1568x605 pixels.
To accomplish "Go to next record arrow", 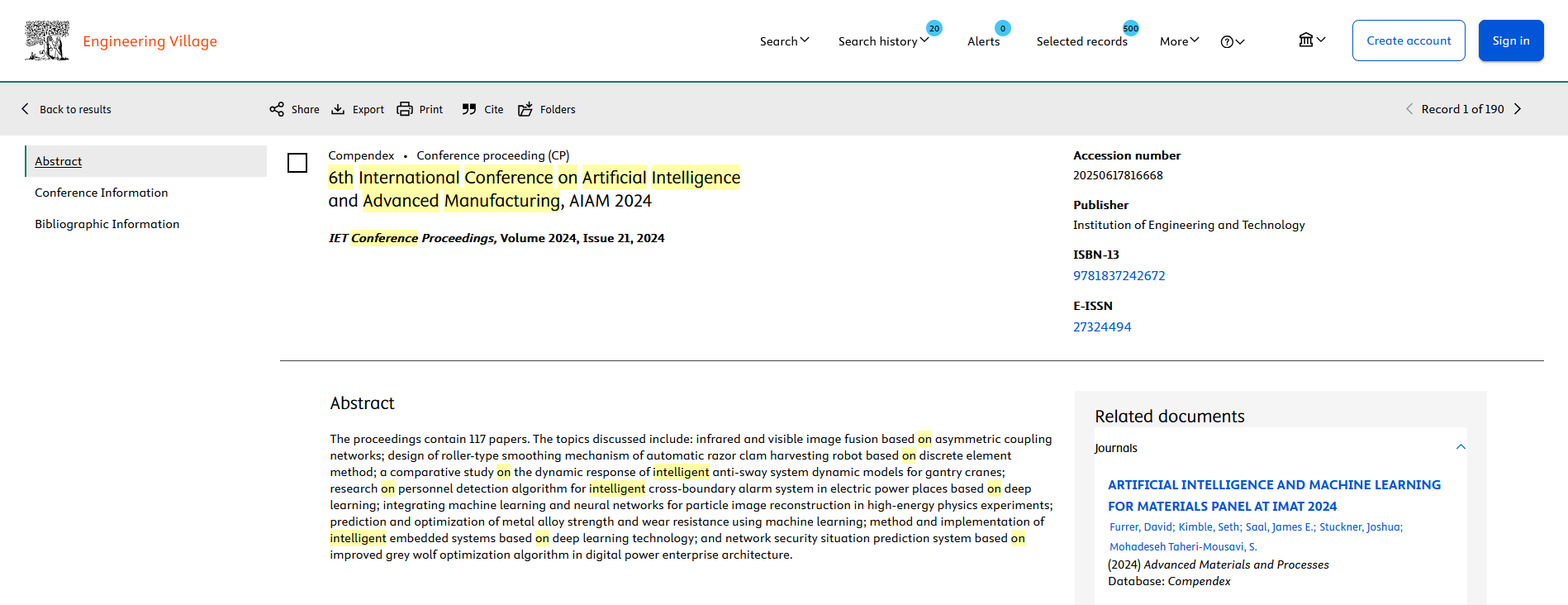I will [1518, 109].
